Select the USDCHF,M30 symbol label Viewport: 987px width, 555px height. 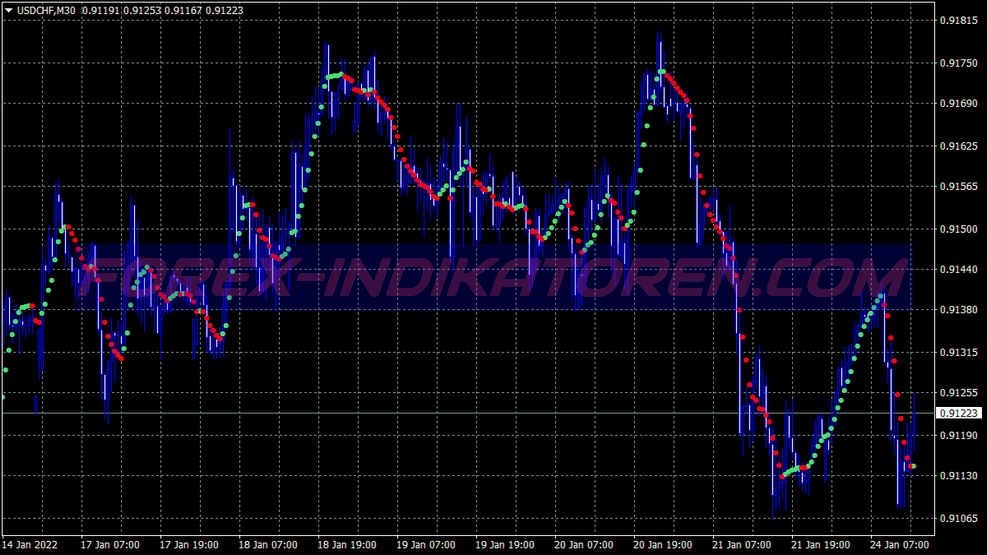coord(47,11)
